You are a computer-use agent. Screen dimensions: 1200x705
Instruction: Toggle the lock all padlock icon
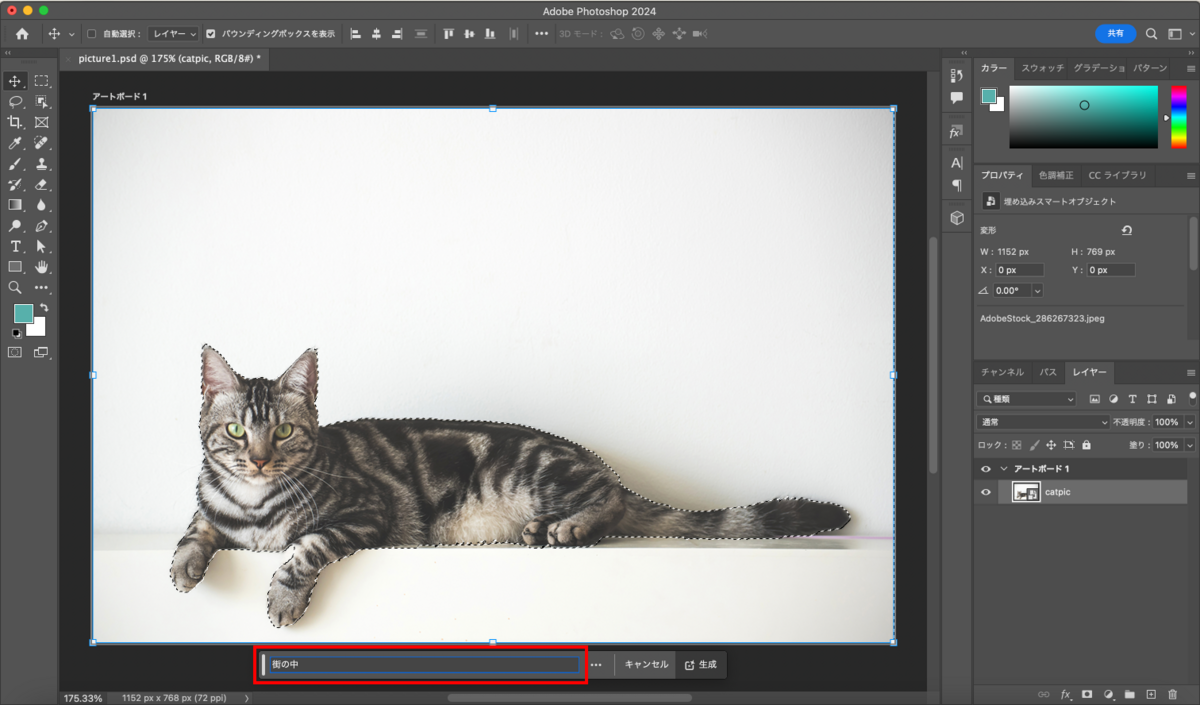click(x=1086, y=445)
